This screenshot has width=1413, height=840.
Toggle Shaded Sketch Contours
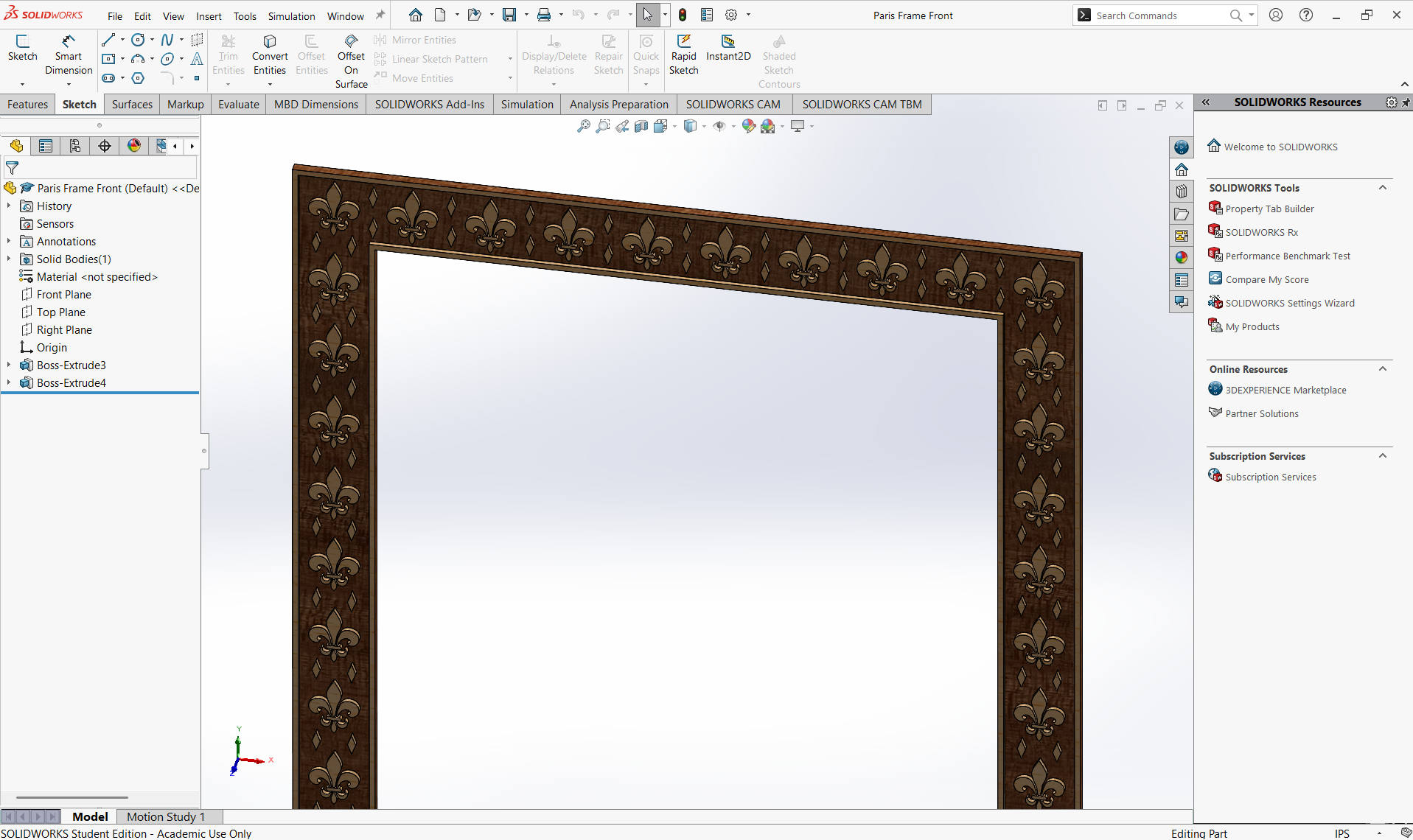[x=779, y=62]
